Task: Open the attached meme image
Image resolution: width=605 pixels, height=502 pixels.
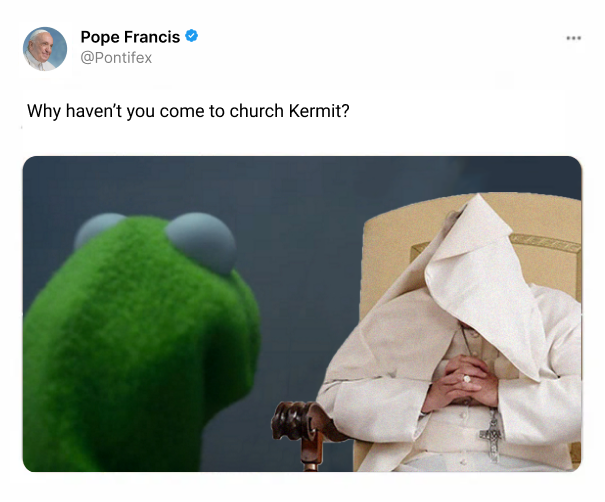Action: point(302,314)
